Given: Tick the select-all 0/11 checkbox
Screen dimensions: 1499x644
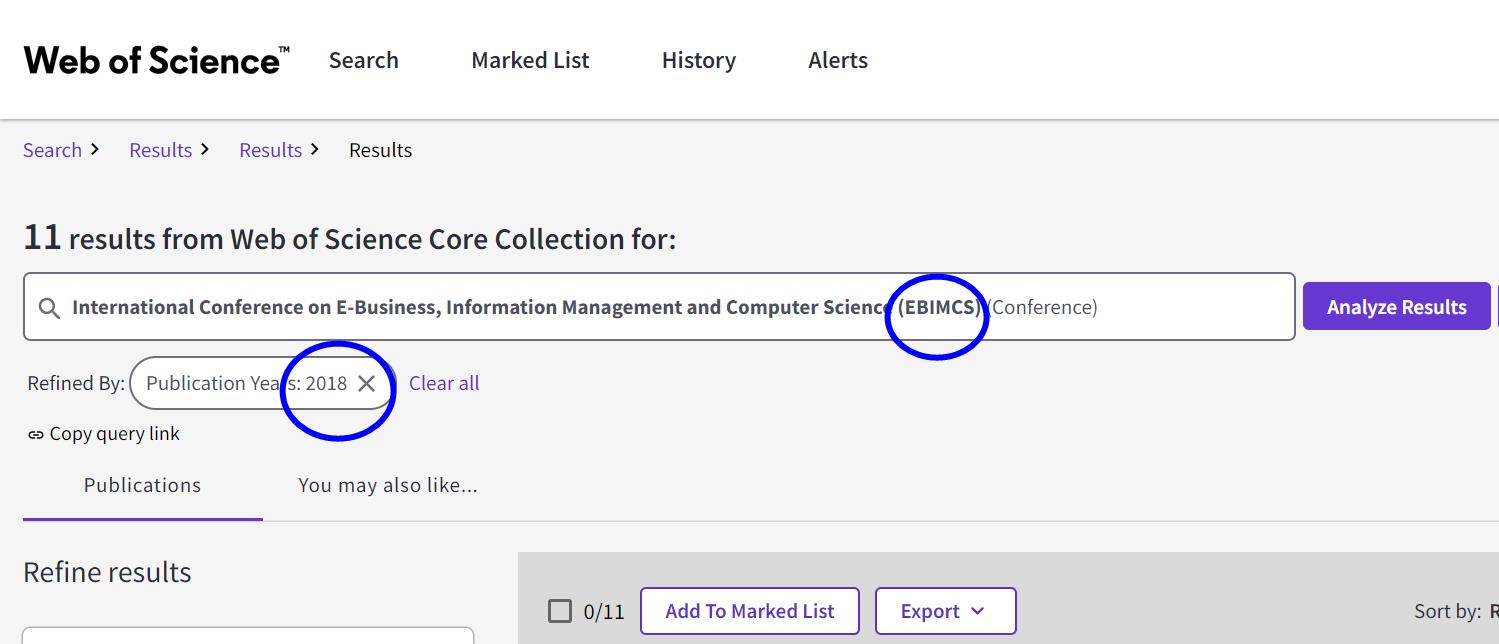Looking at the screenshot, I should point(560,611).
